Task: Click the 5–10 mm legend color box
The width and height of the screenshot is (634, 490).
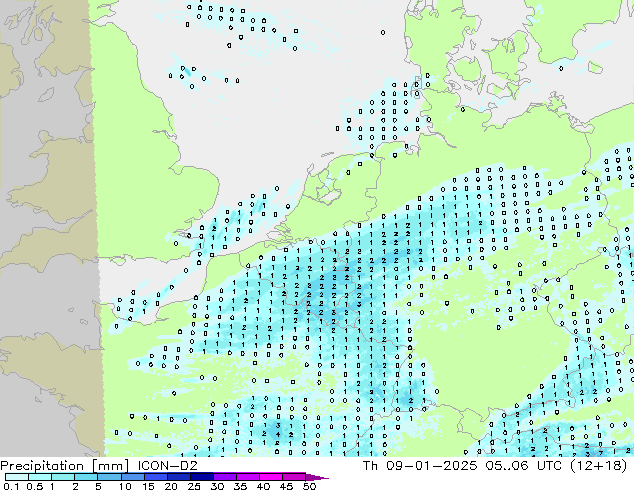Action: (x=109, y=477)
